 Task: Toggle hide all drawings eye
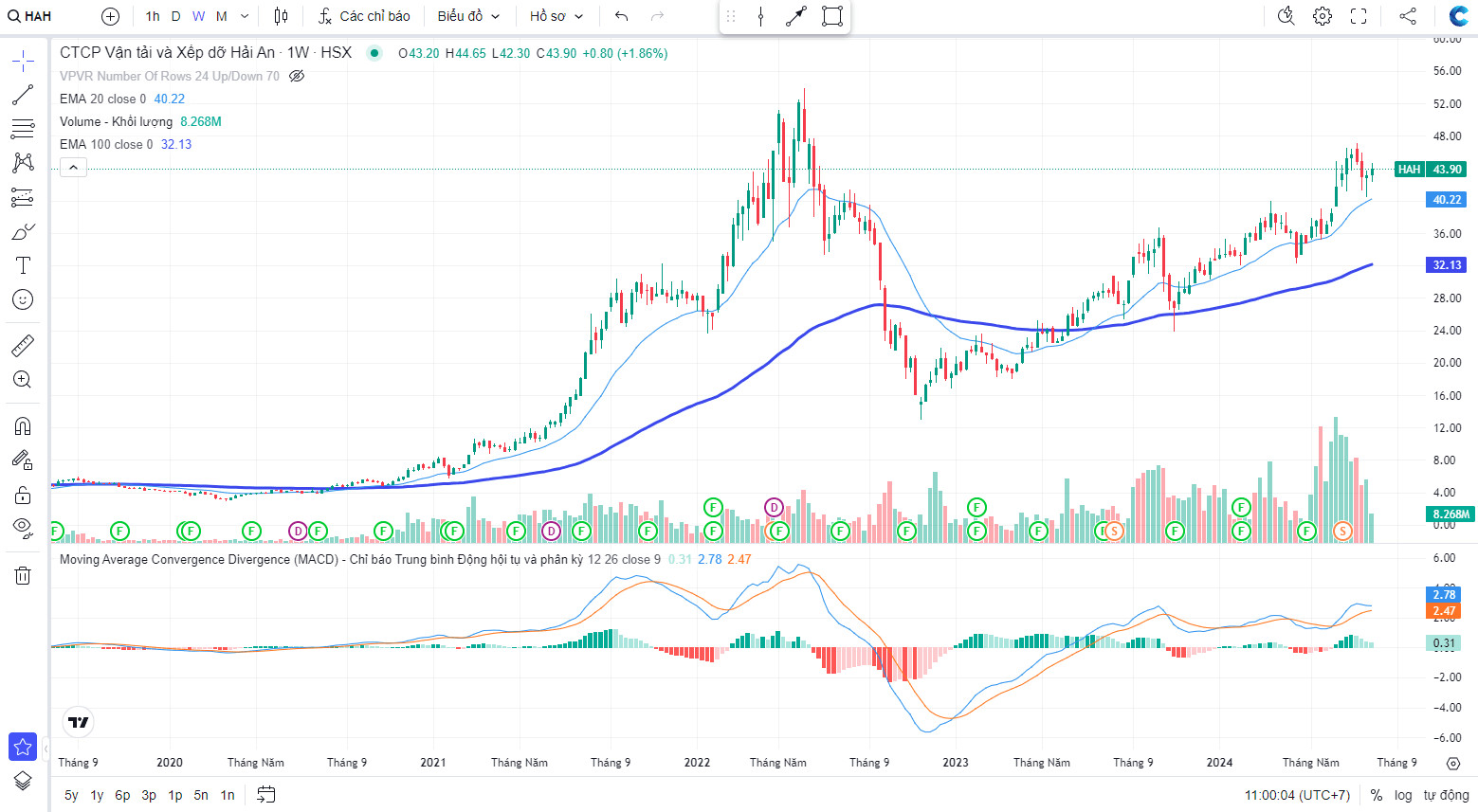pyautogui.click(x=23, y=528)
